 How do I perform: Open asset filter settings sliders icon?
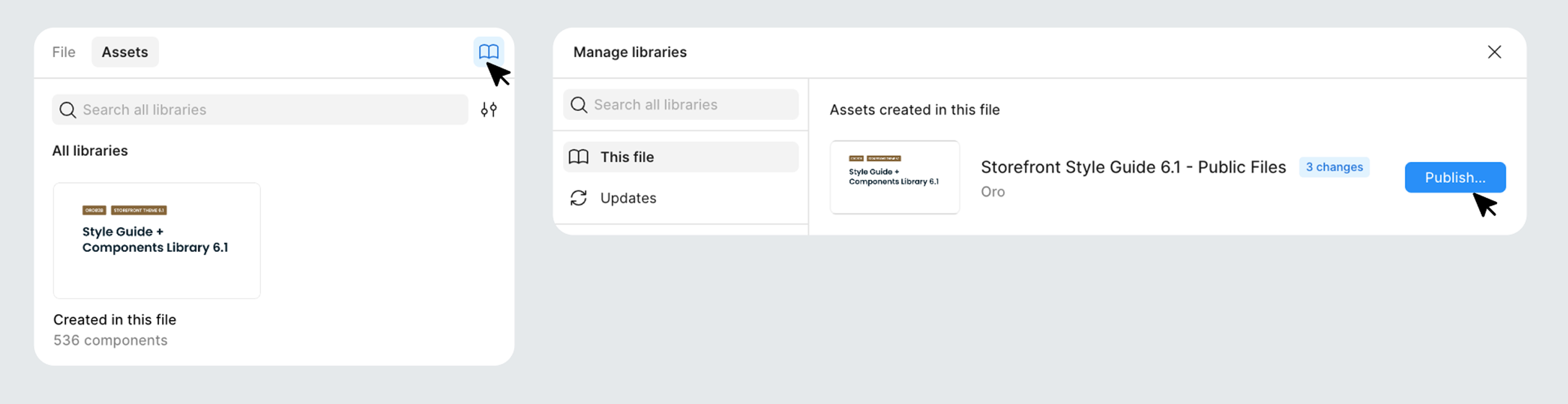point(488,110)
